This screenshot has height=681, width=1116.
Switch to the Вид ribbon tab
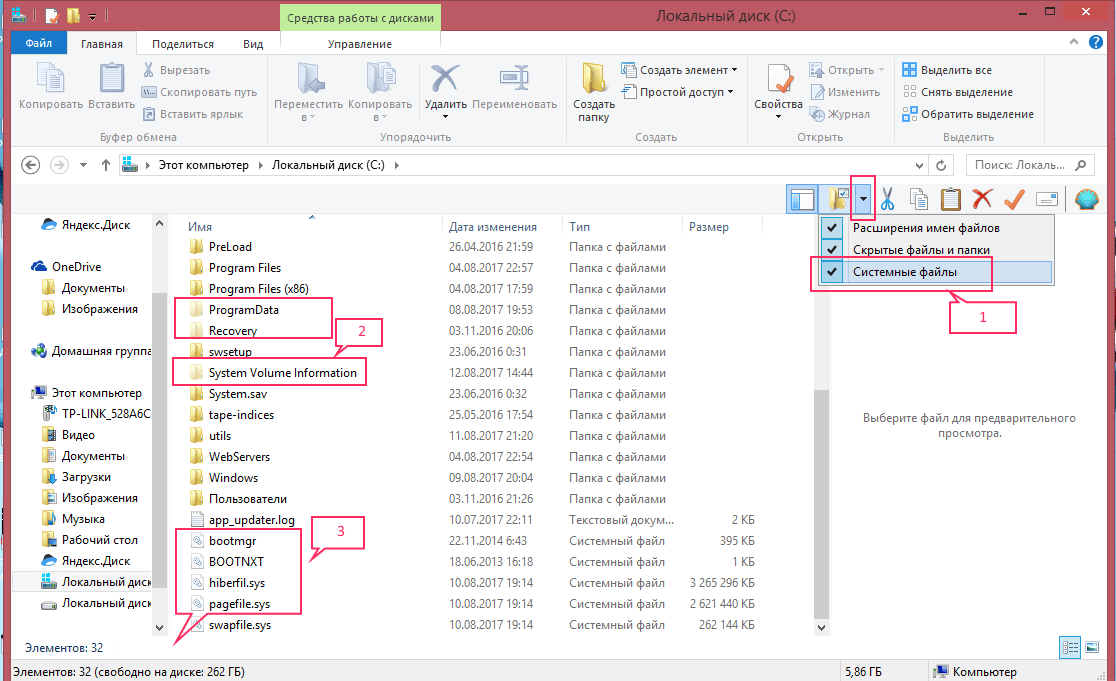click(253, 44)
